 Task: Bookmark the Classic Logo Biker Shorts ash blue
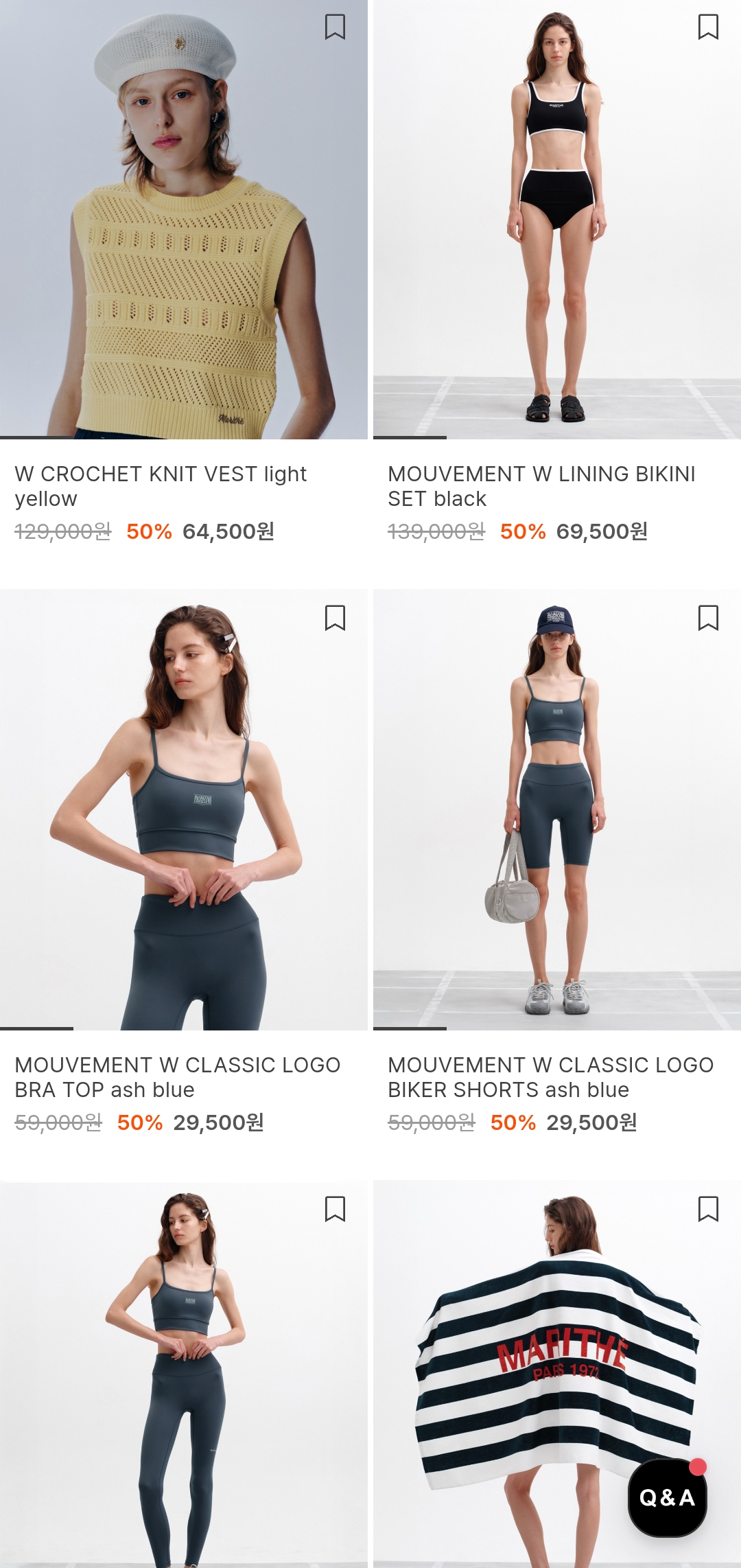coord(708,618)
